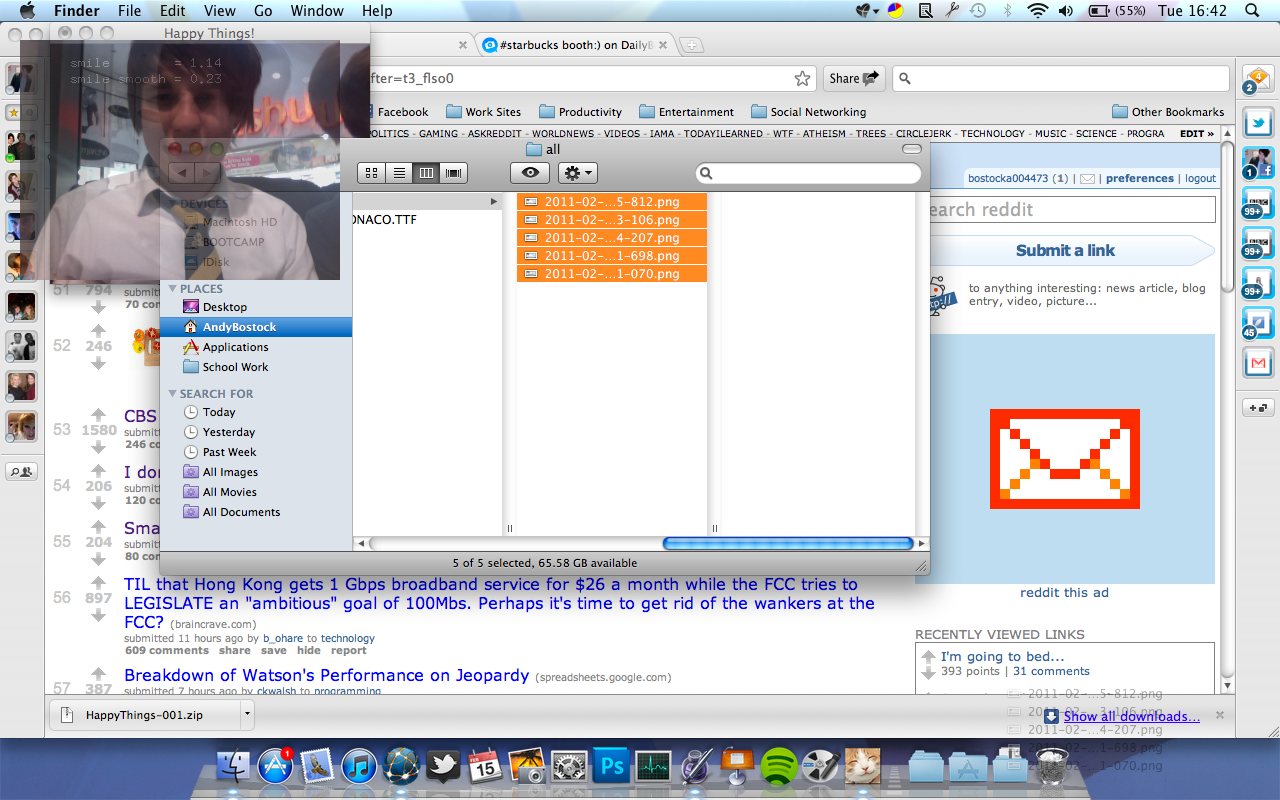Switch Finder to list view

tap(399, 173)
